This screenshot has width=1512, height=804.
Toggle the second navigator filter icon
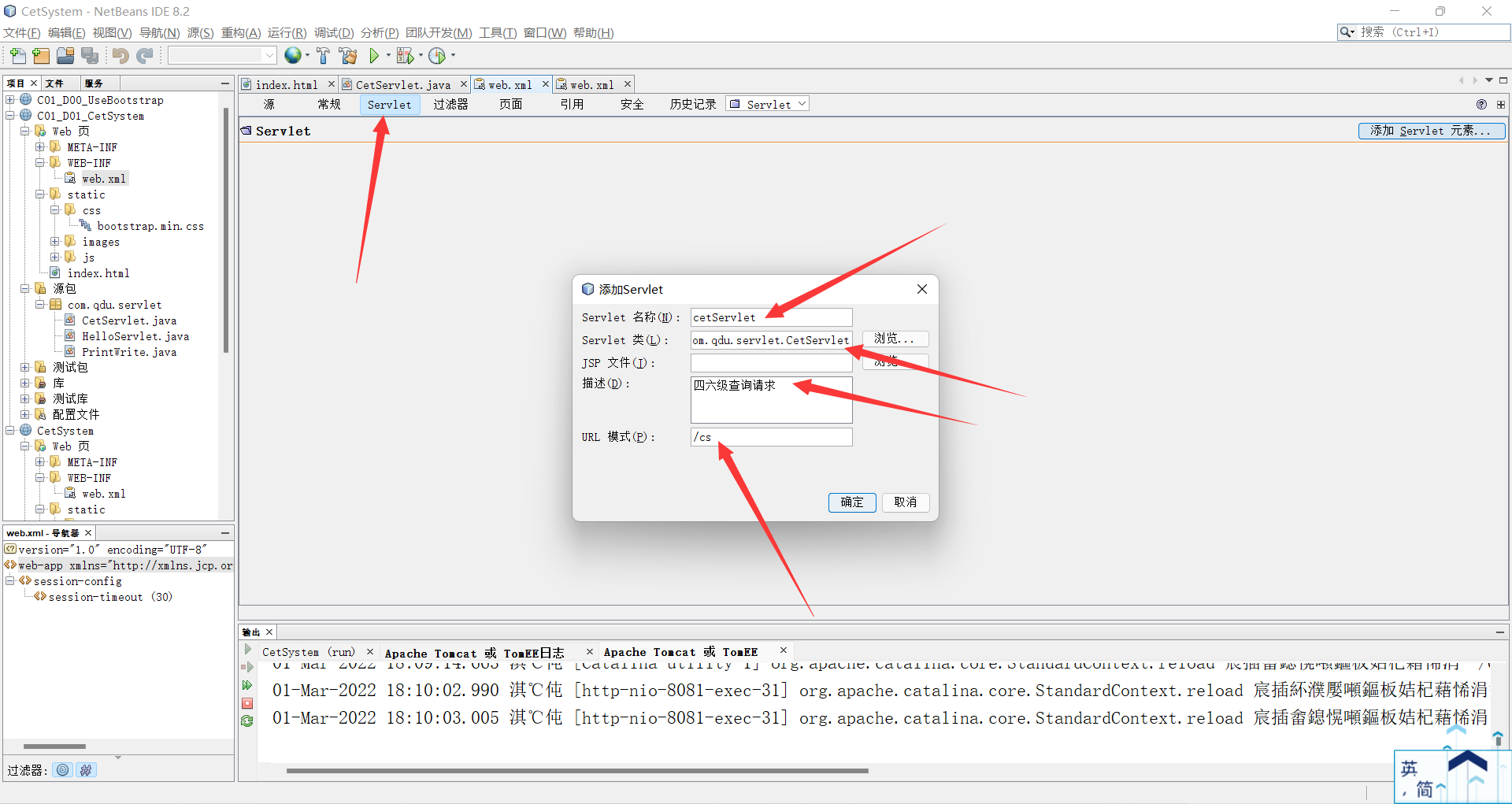[86, 769]
